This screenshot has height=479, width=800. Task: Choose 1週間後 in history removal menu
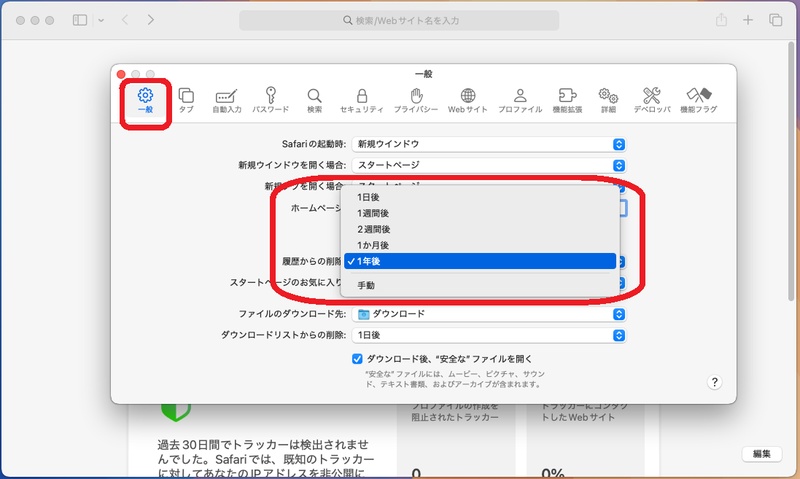tap(480, 213)
